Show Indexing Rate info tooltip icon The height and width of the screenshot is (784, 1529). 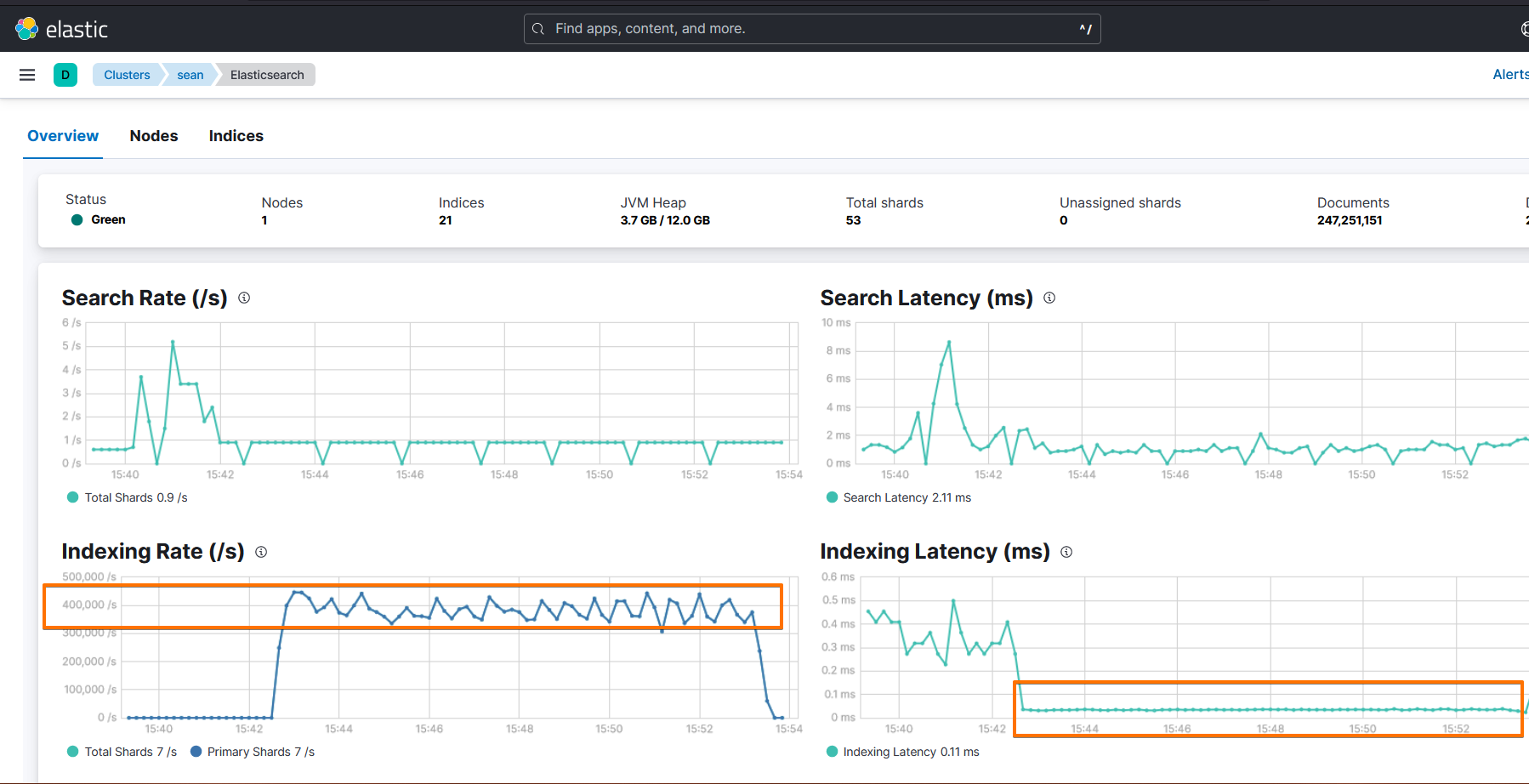[x=261, y=552]
